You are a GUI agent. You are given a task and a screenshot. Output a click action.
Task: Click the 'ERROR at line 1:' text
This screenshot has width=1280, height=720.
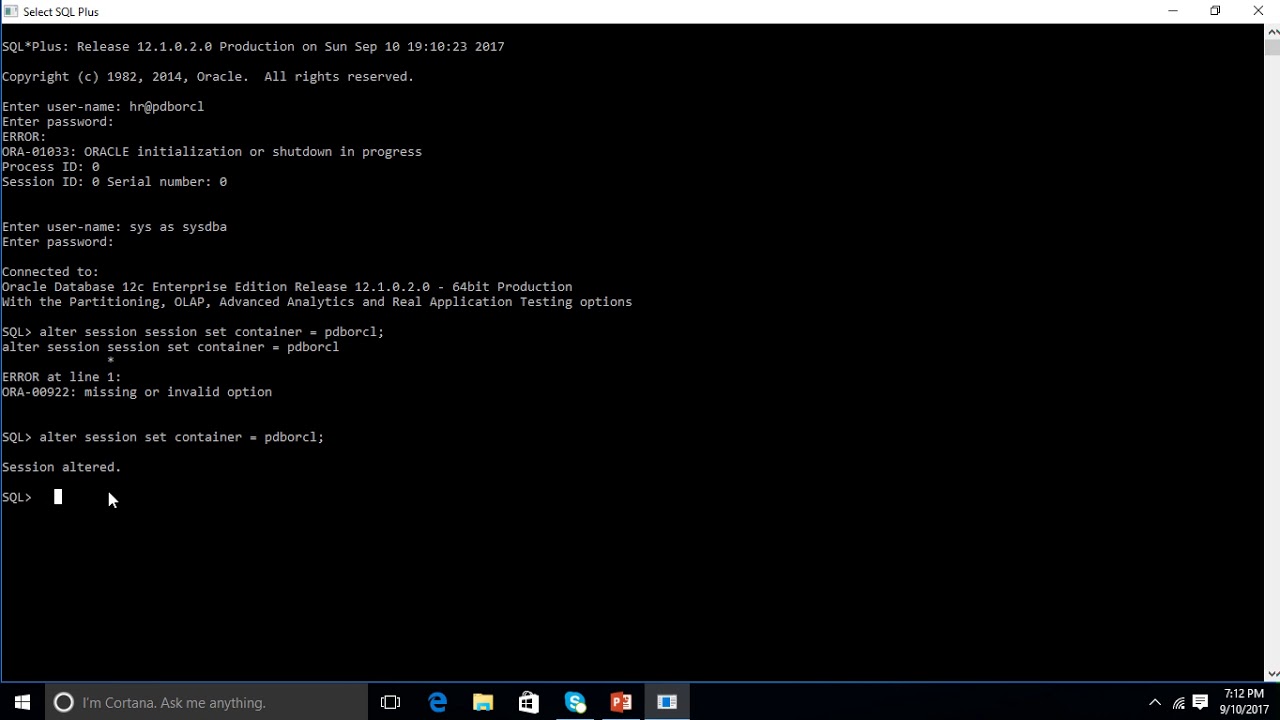click(x=61, y=377)
